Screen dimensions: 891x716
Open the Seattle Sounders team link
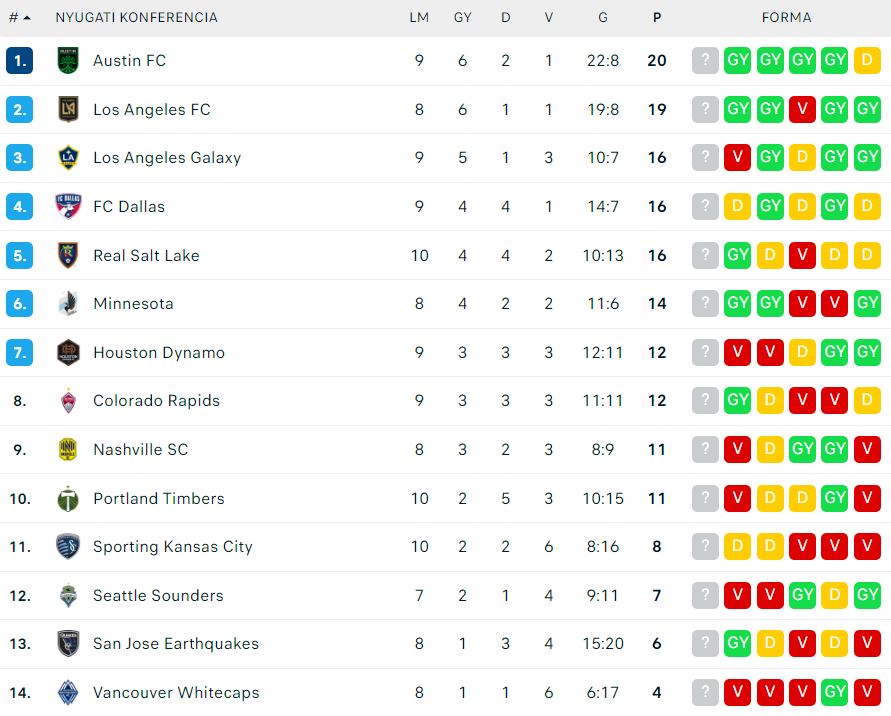(x=158, y=596)
